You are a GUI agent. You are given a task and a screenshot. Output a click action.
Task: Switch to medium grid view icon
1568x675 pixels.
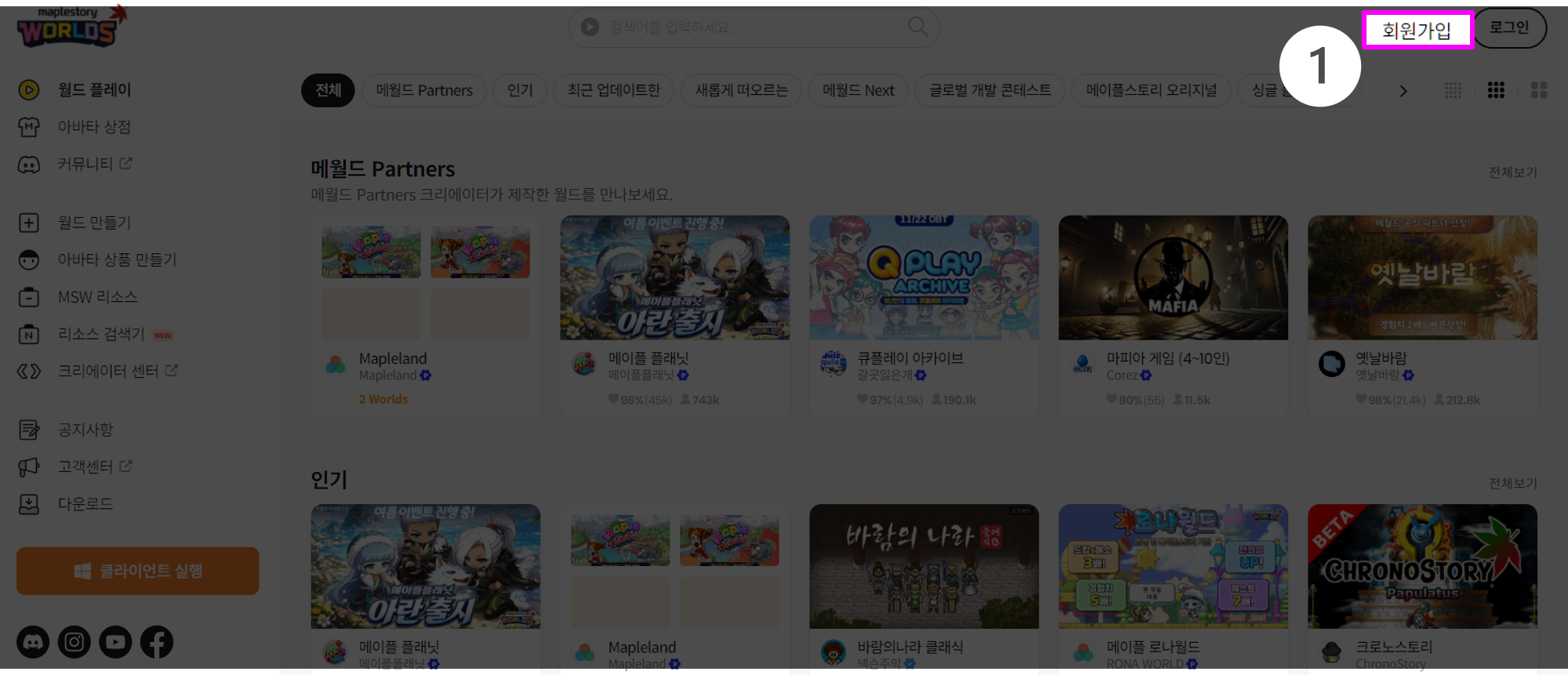1496,90
